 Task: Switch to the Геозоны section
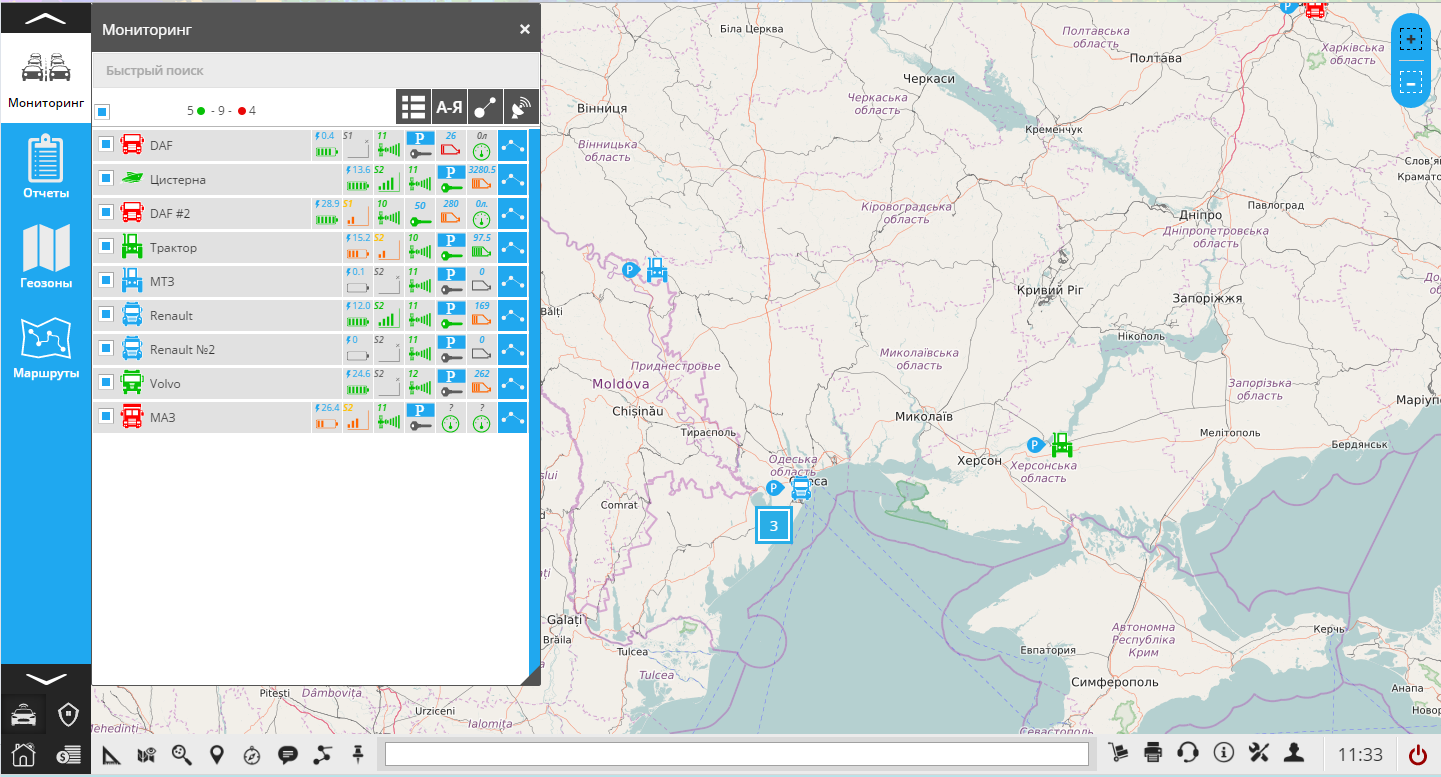46,257
